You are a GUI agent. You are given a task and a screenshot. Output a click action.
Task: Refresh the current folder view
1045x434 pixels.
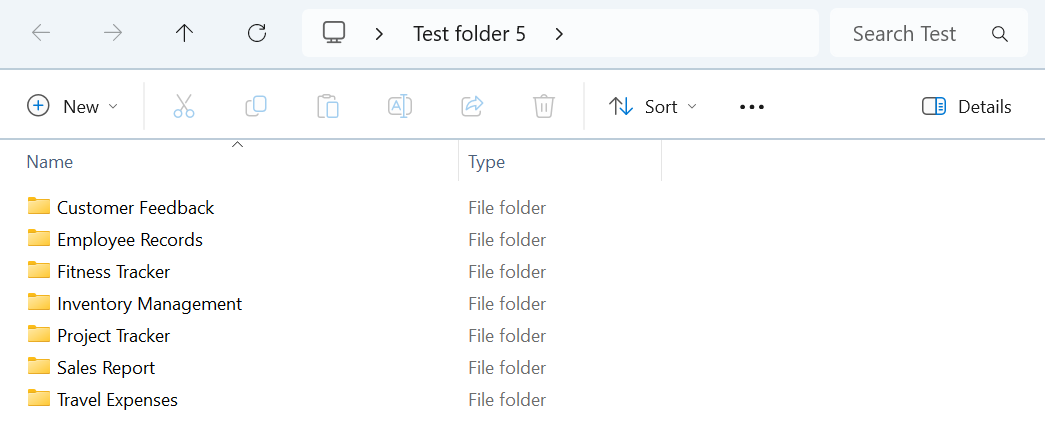pyautogui.click(x=257, y=33)
